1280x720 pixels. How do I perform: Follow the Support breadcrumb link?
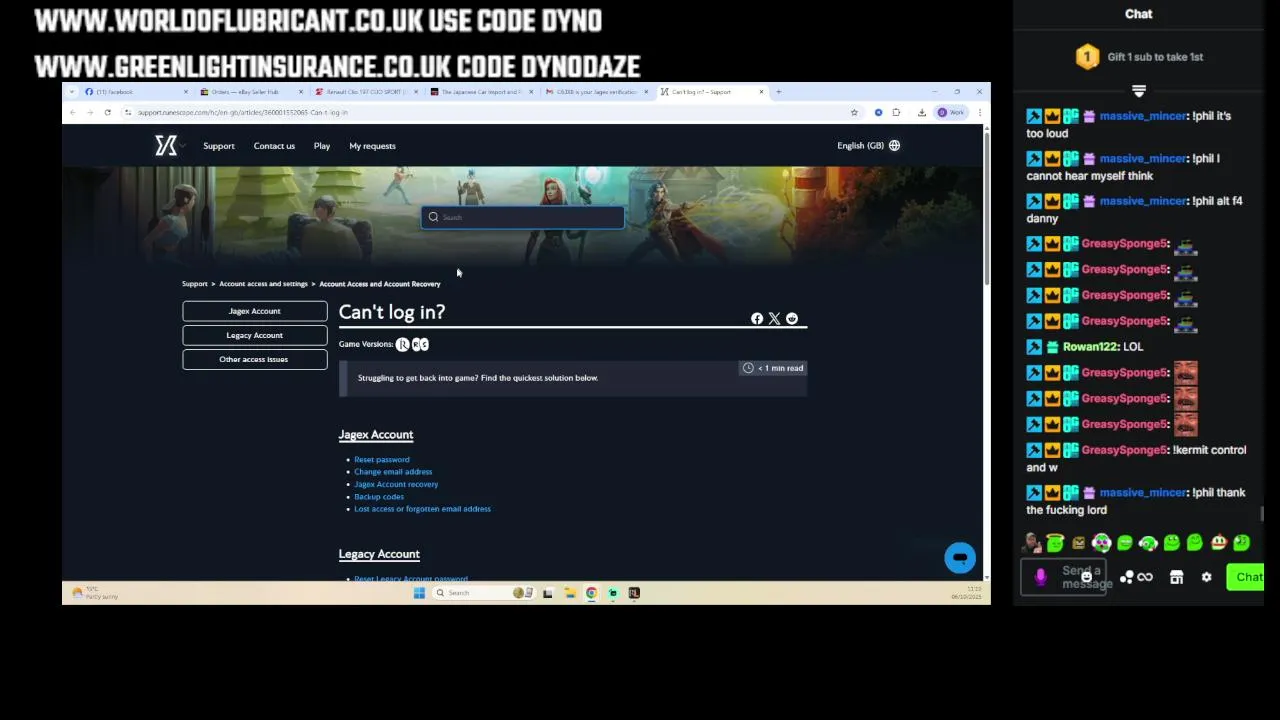click(195, 284)
